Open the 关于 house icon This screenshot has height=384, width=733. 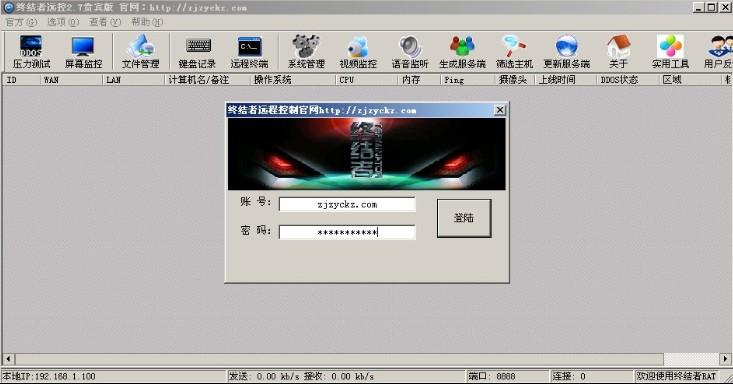tap(618, 52)
